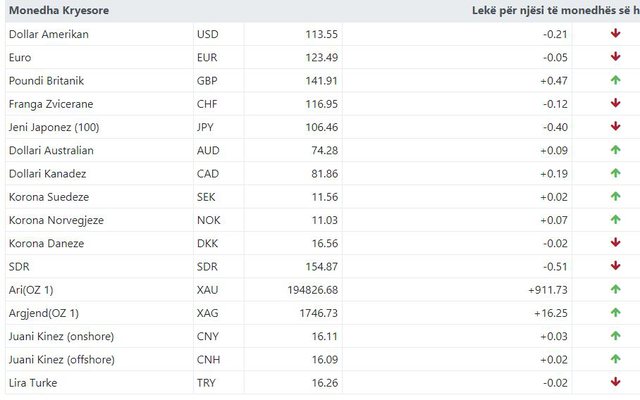This screenshot has height=400, width=640.
Task: Click the green arrow for Dollari Australian
Action: (x=616, y=150)
